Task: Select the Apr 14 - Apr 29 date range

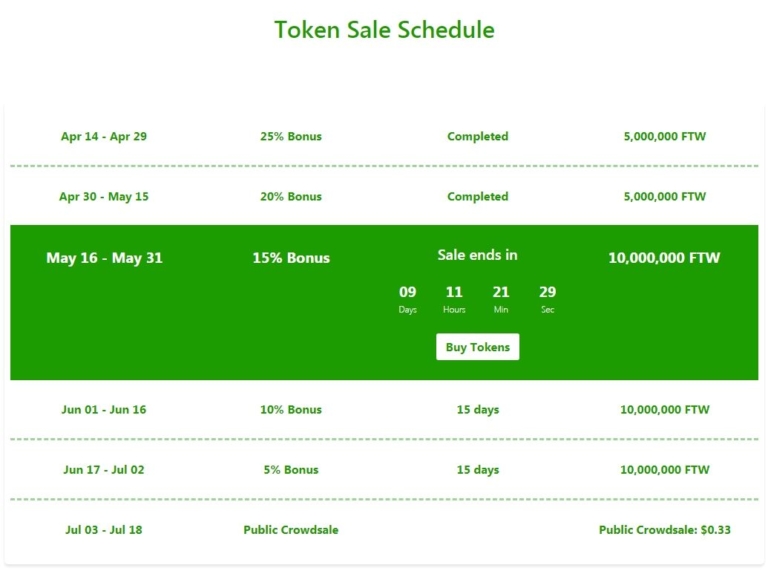Action: [x=104, y=136]
